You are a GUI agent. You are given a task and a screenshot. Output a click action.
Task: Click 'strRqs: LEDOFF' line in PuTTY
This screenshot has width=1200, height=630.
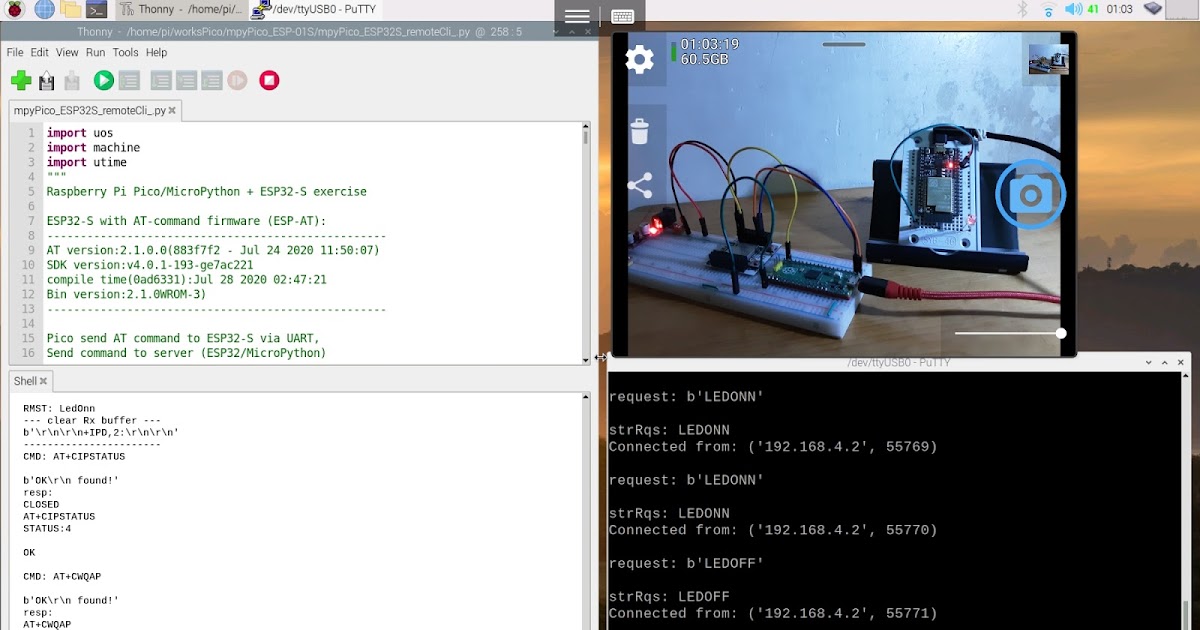(x=669, y=597)
